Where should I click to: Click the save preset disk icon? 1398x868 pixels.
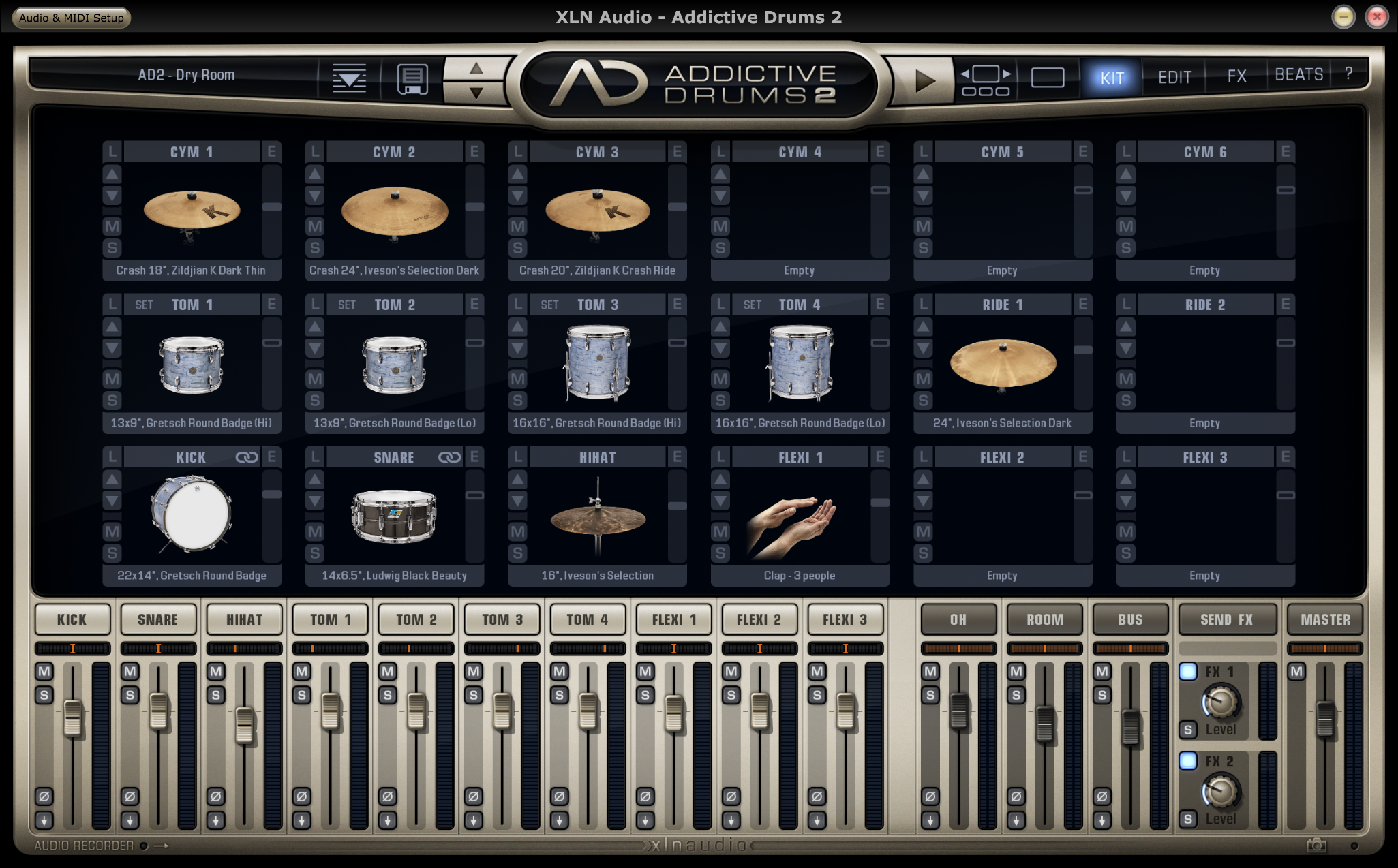tap(412, 79)
